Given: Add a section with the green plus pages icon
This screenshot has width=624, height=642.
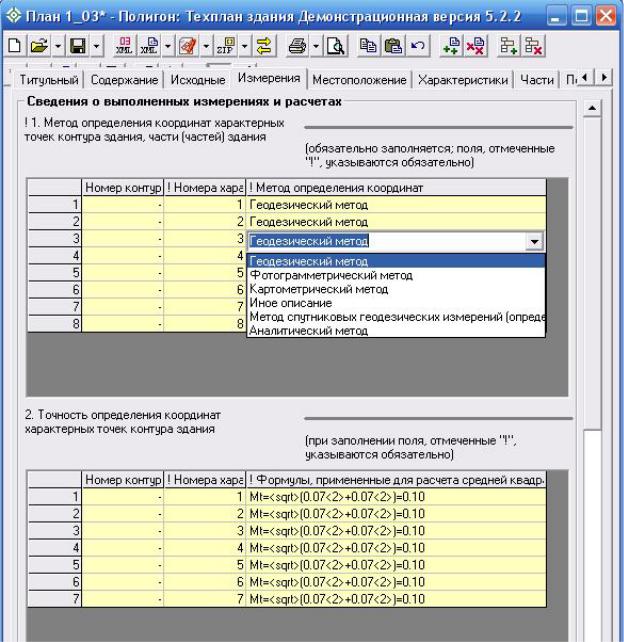Looking at the screenshot, I should pos(451,45).
